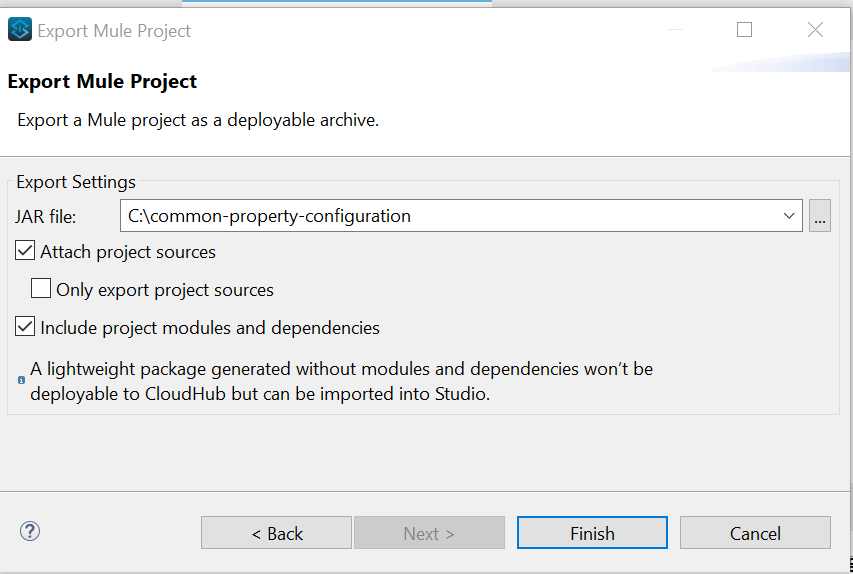Close the Export Mule Project dialog window

[815, 30]
